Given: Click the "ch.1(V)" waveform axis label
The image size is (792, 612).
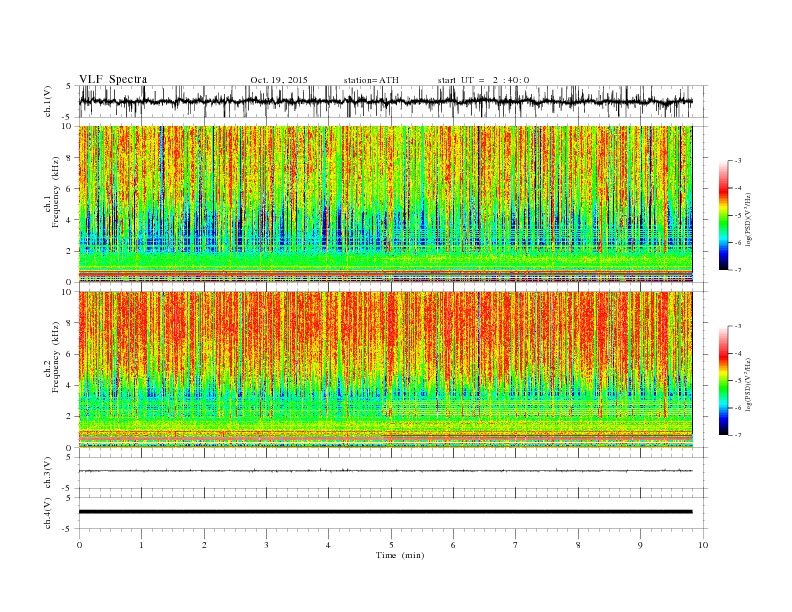Looking at the screenshot, I should [48, 101].
